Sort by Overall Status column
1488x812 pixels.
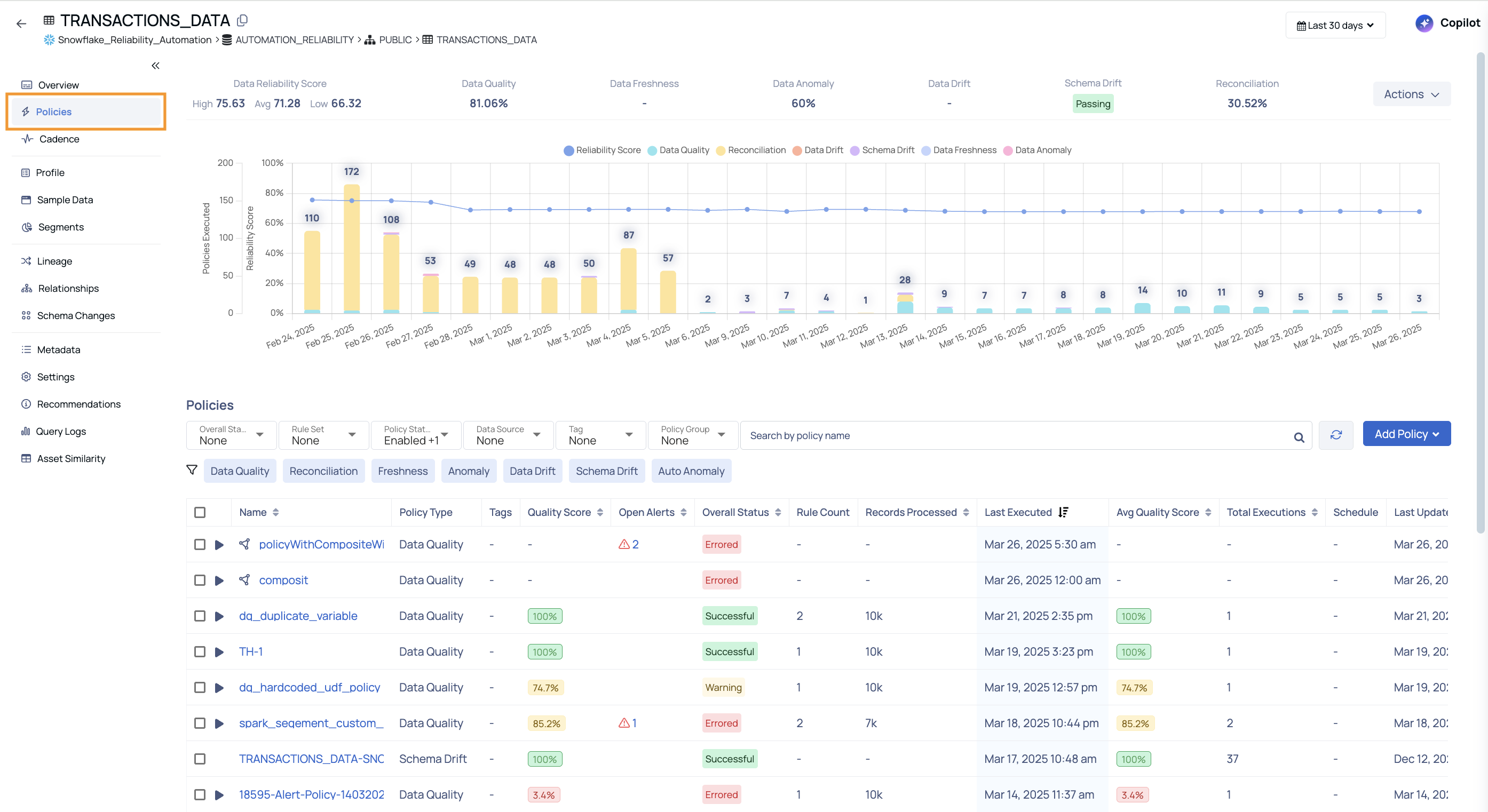778,512
